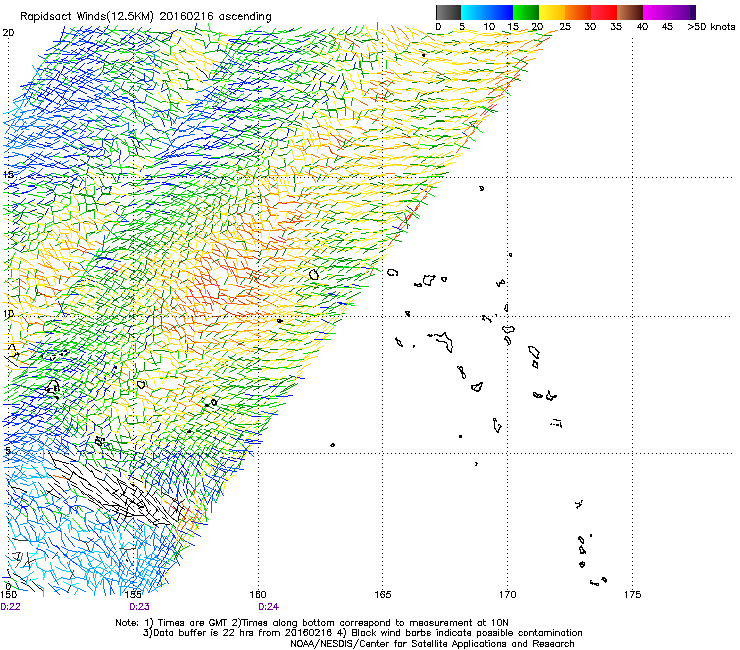The height and width of the screenshot is (650, 740).
Task: Click the latitude label '20'
Action: 8,33
